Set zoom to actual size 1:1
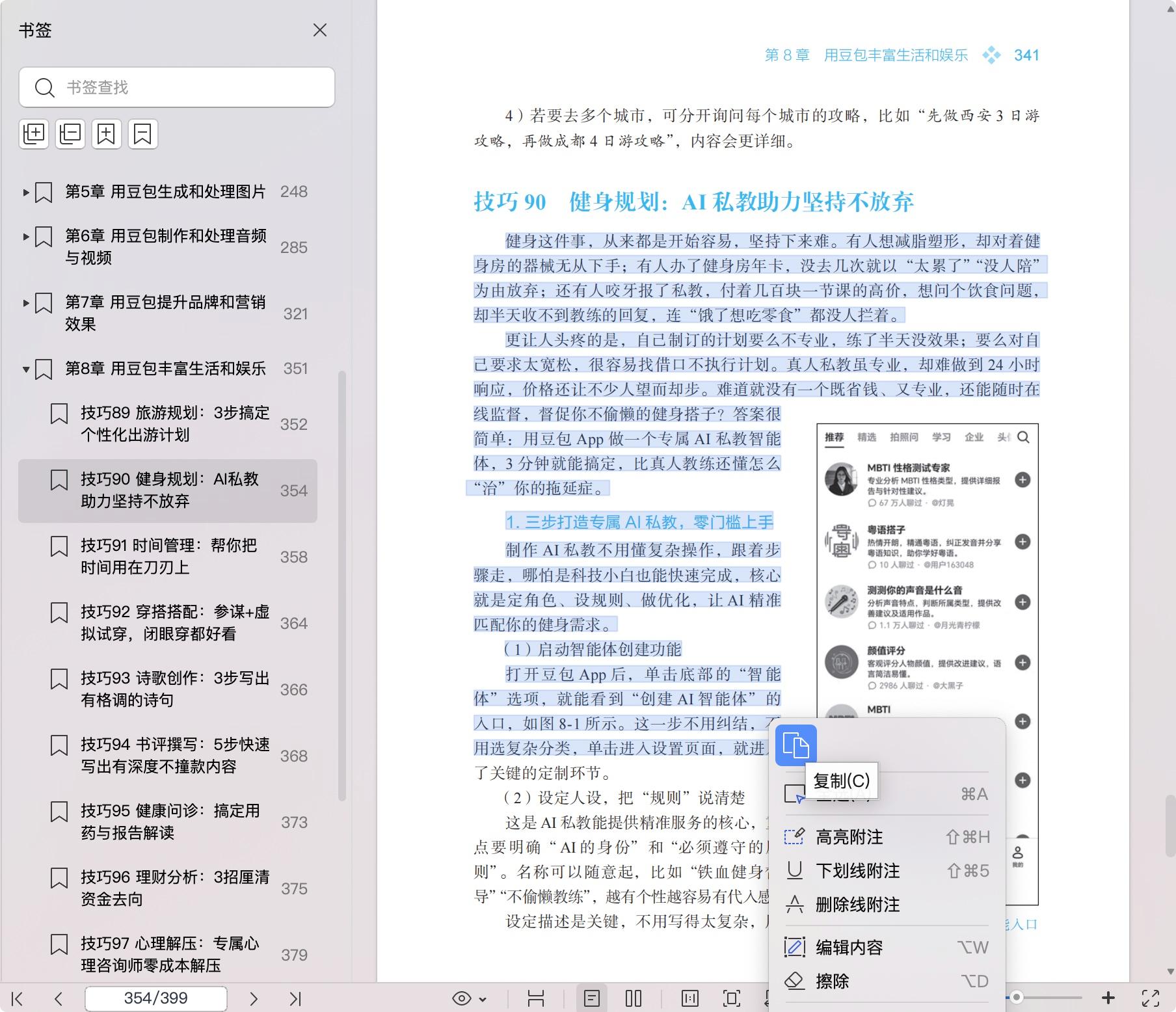 point(690,998)
